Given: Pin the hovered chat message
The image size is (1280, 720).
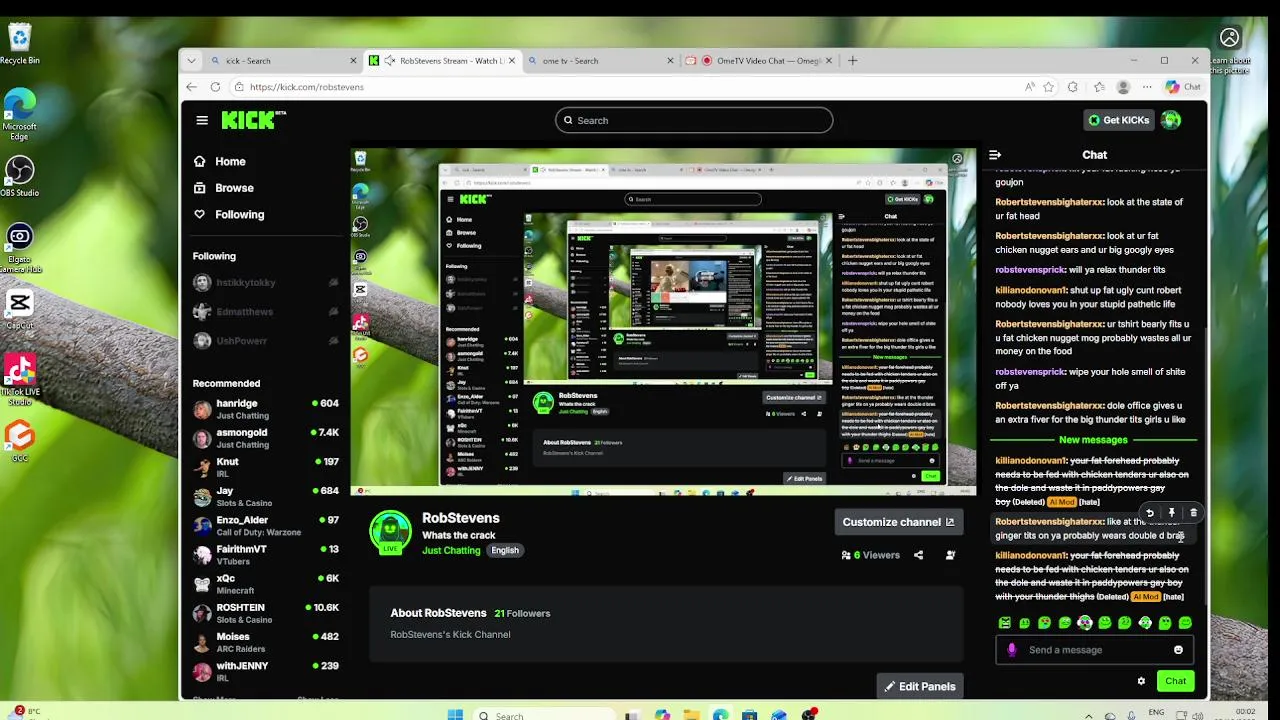Looking at the screenshot, I should tap(1172, 513).
